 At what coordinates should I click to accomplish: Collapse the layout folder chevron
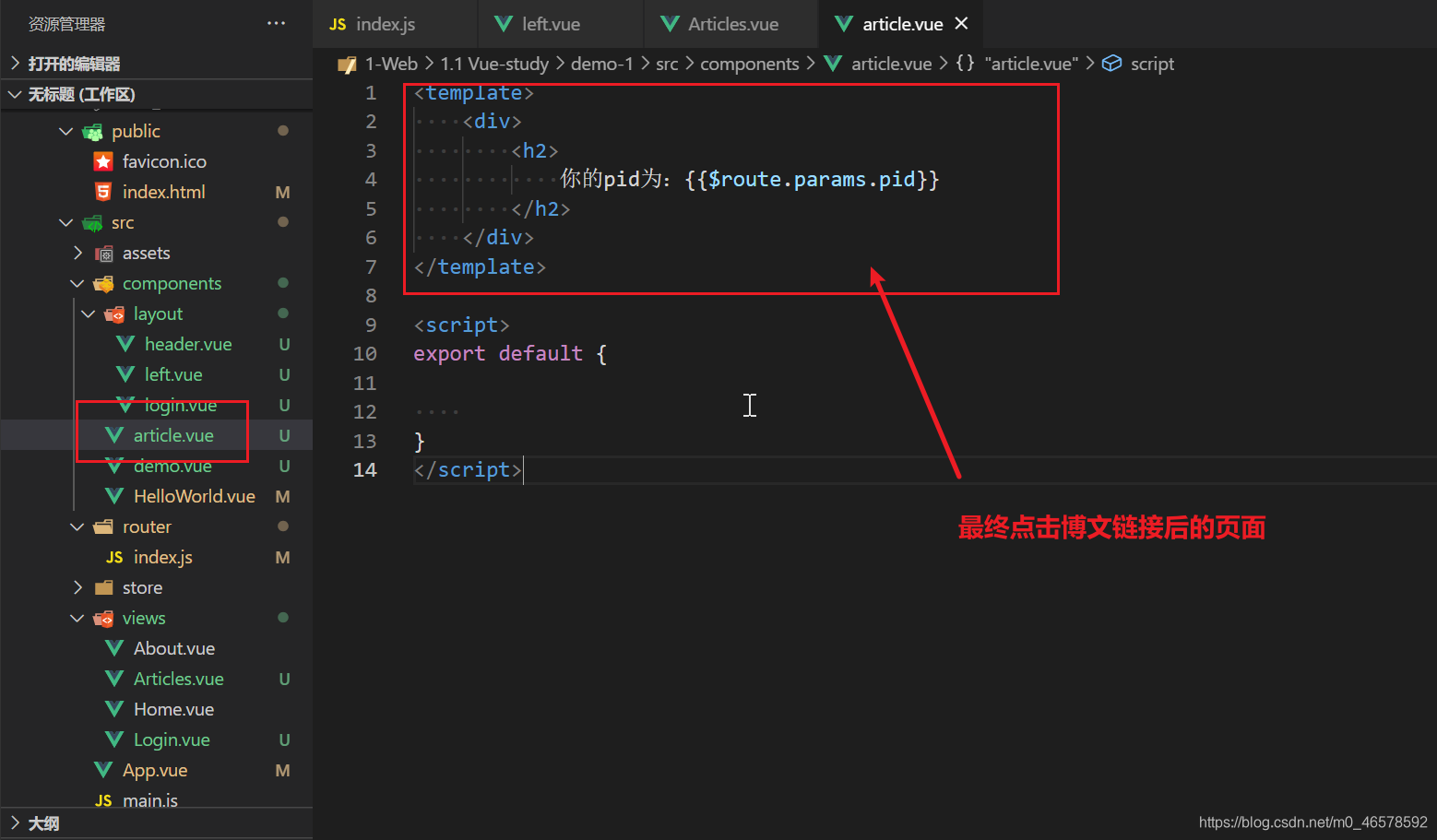point(89,314)
